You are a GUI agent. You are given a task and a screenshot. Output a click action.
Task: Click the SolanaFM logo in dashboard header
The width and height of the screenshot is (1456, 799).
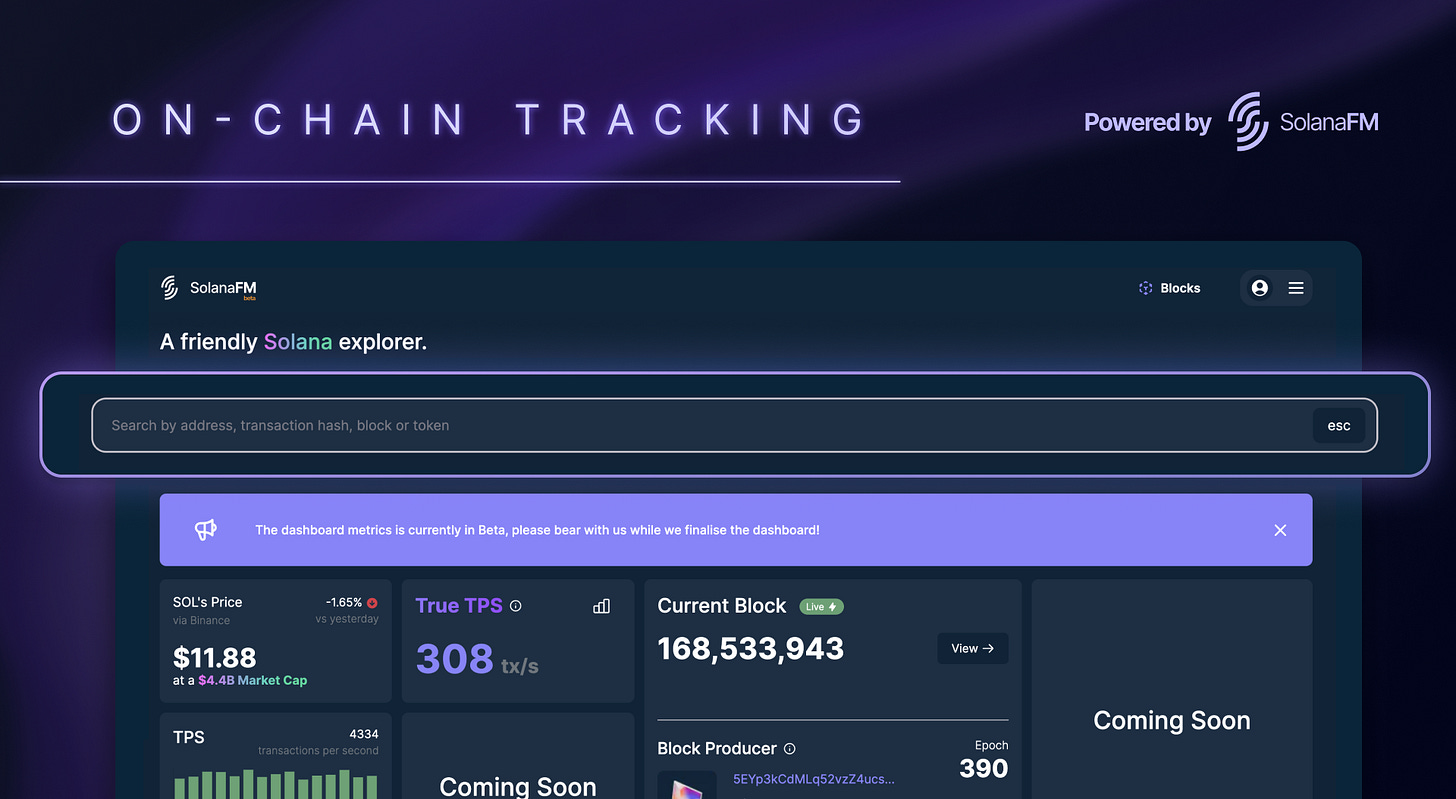[x=209, y=288]
